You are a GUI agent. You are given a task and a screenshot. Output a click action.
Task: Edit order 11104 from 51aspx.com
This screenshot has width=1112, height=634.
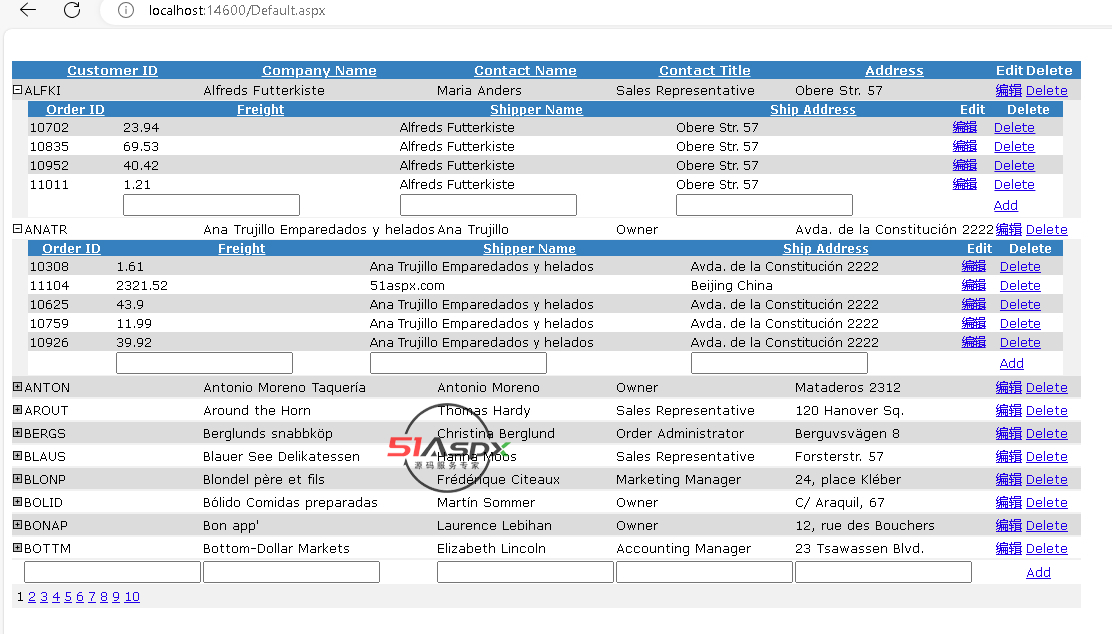point(973,286)
